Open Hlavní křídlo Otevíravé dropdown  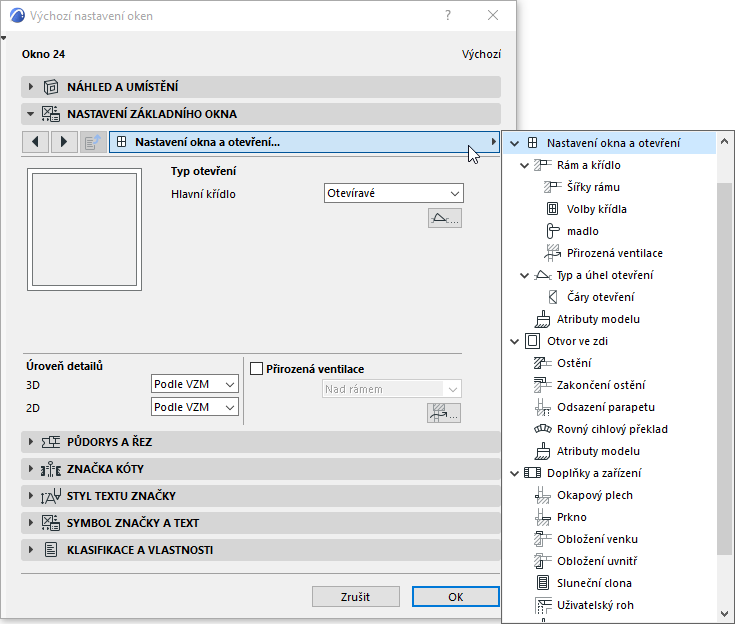[x=394, y=193]
